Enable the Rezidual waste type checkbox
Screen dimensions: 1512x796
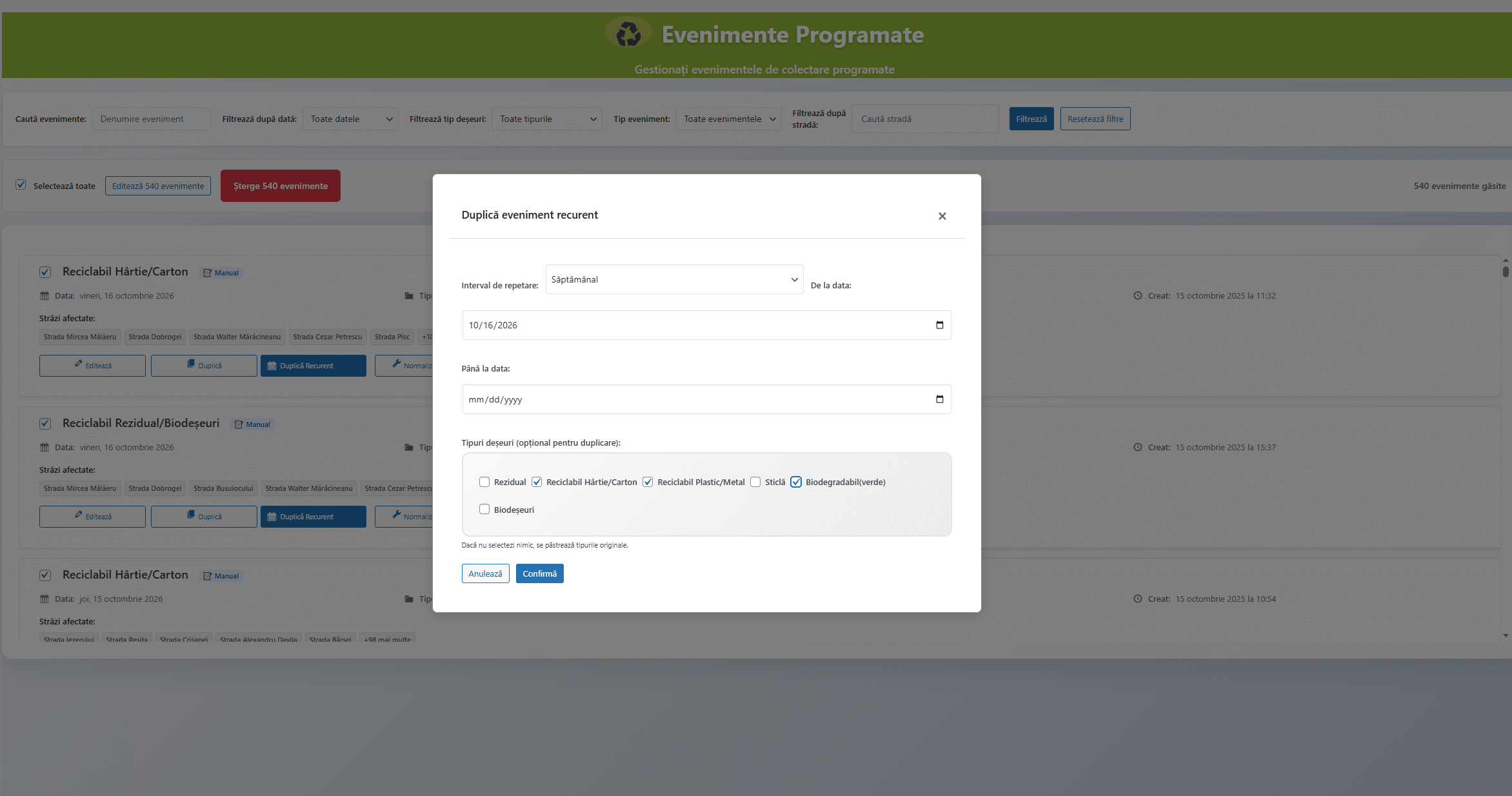[x=484, y=482]
